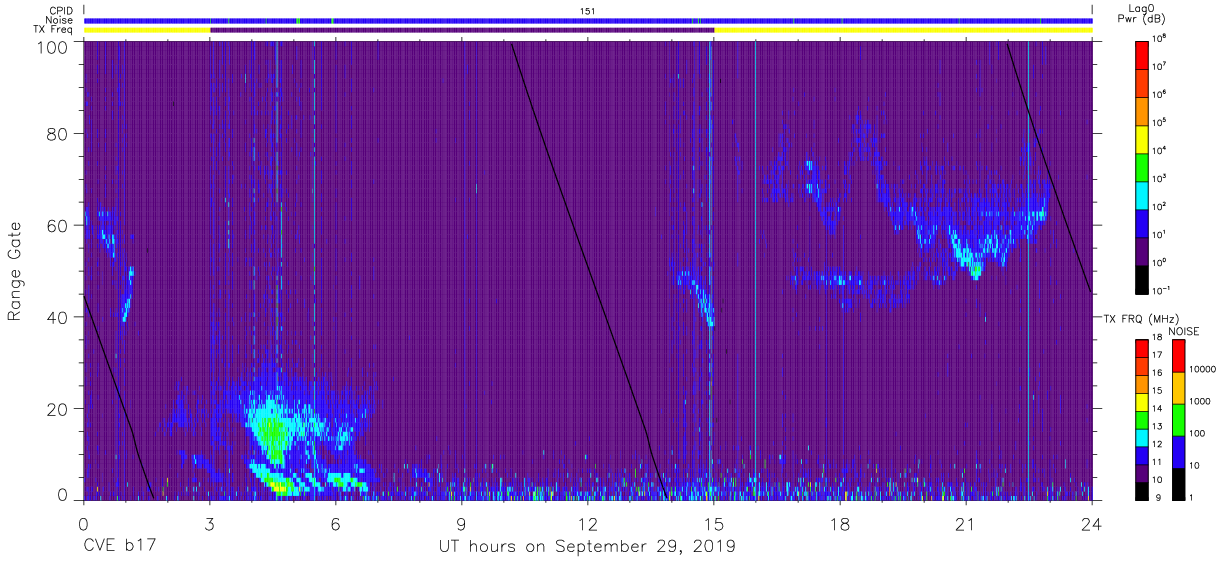Click the cyan segment of power colorbar
Viewport: 1228px width, 567px height.
[x=1141, y=194]
